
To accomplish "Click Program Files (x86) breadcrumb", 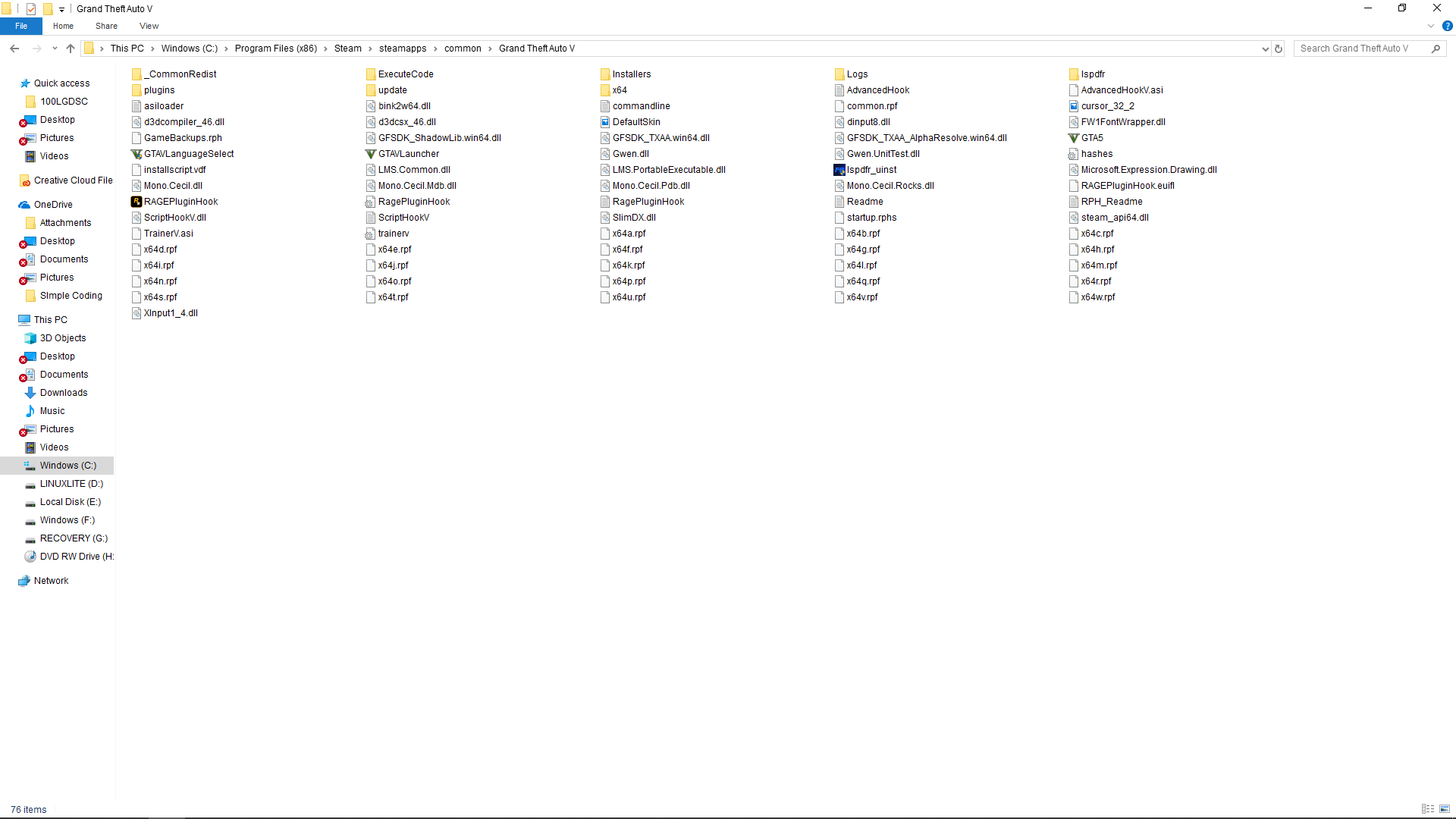I will click(x=276, y=49).
